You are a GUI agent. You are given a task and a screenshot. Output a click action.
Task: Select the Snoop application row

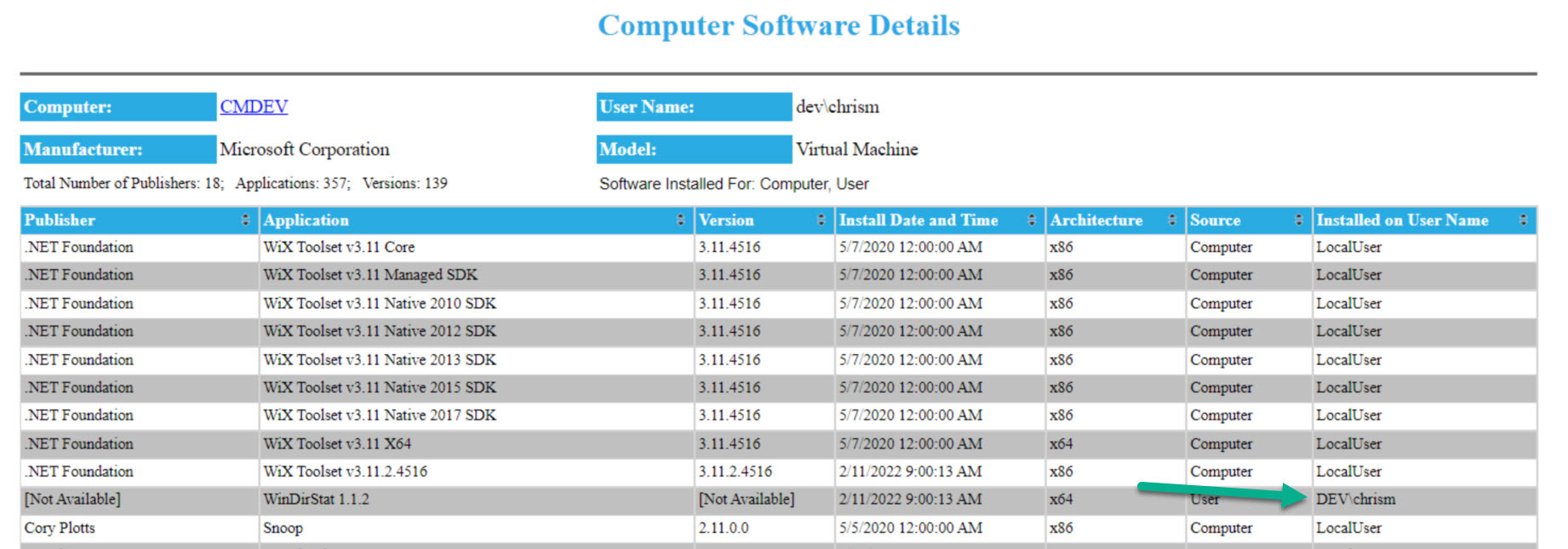pyautogui.click(x=283, y=529)
